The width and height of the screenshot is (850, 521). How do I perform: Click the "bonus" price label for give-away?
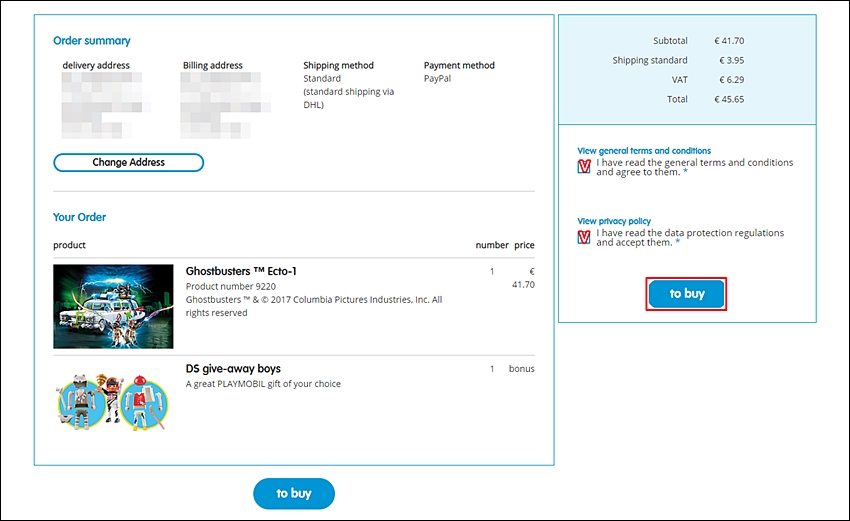coord(521,369)
